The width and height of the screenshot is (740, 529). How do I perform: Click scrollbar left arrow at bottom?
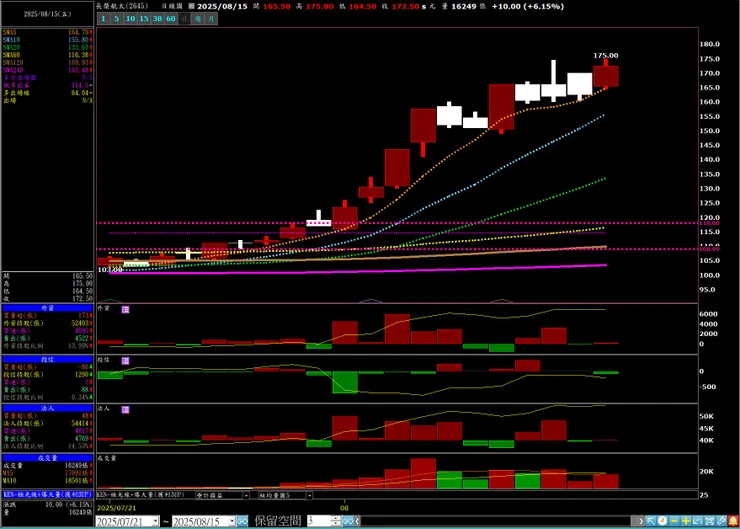pos(358,521)
